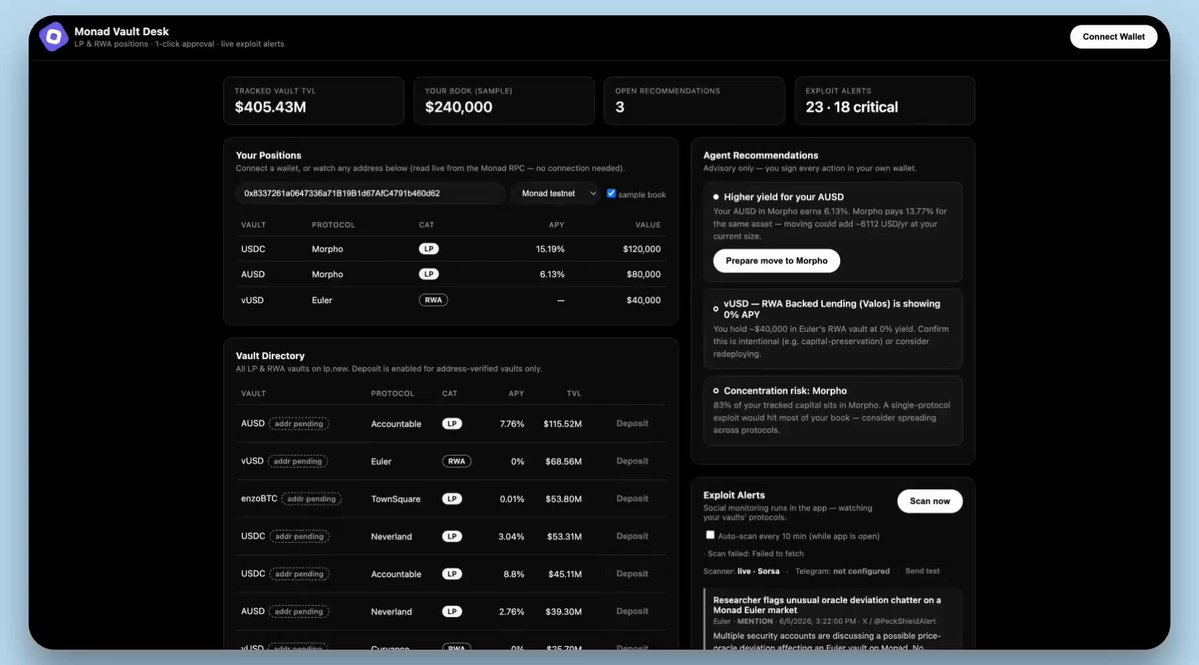Click PROTOCOL column header in Vault Directory

[392, 394]
